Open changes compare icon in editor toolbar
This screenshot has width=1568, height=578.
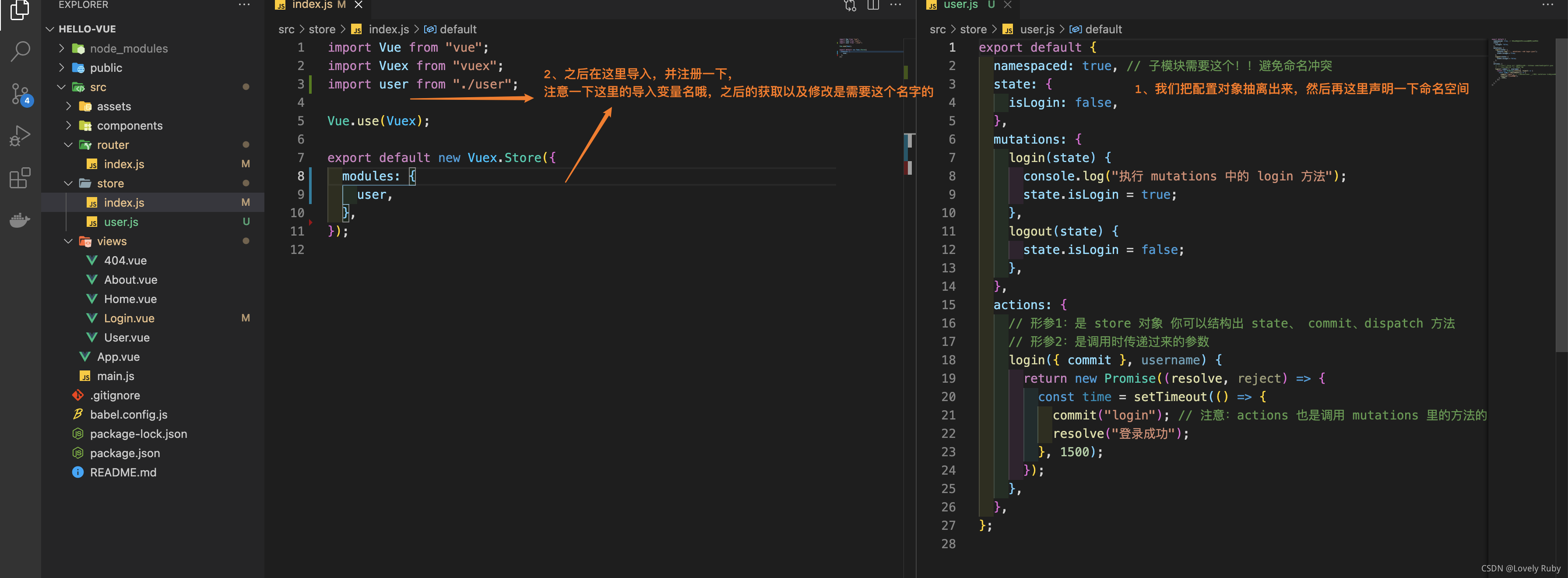850,5
